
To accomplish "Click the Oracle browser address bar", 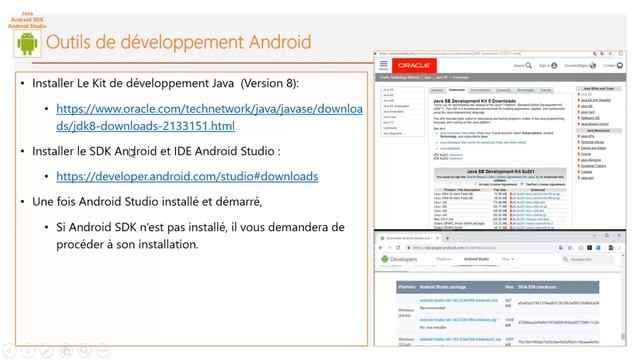I will coord(449,53).
